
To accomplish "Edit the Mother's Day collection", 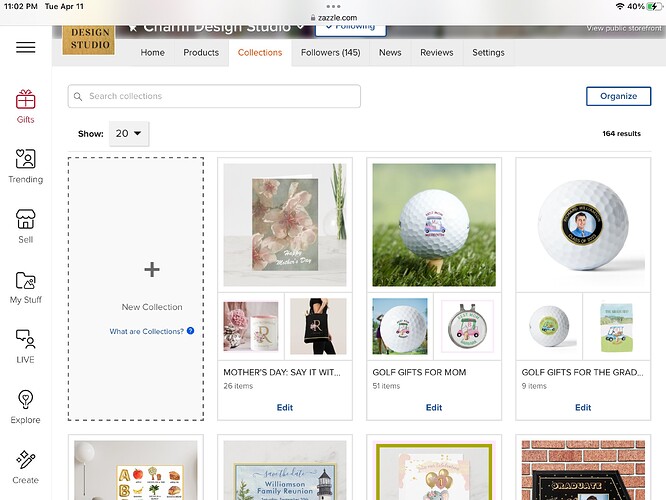I will [285, 407].
